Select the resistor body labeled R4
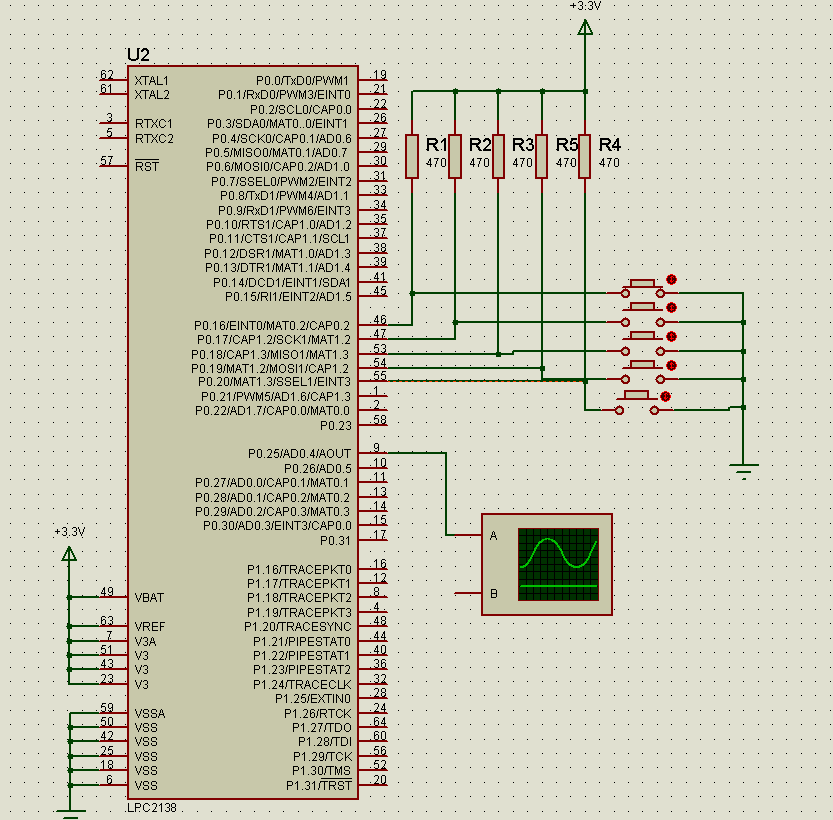The image size is (833, 820). (585, 156)
